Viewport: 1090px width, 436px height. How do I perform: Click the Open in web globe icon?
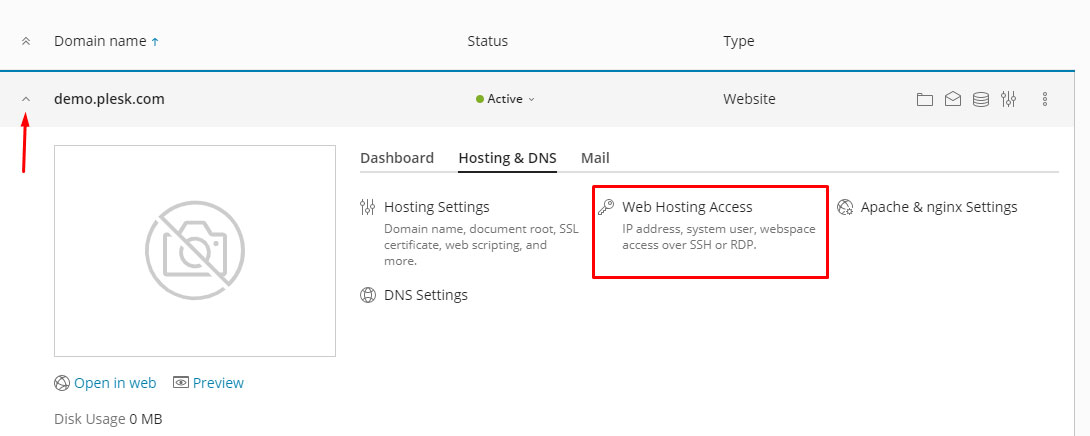[x=62, y=383]
